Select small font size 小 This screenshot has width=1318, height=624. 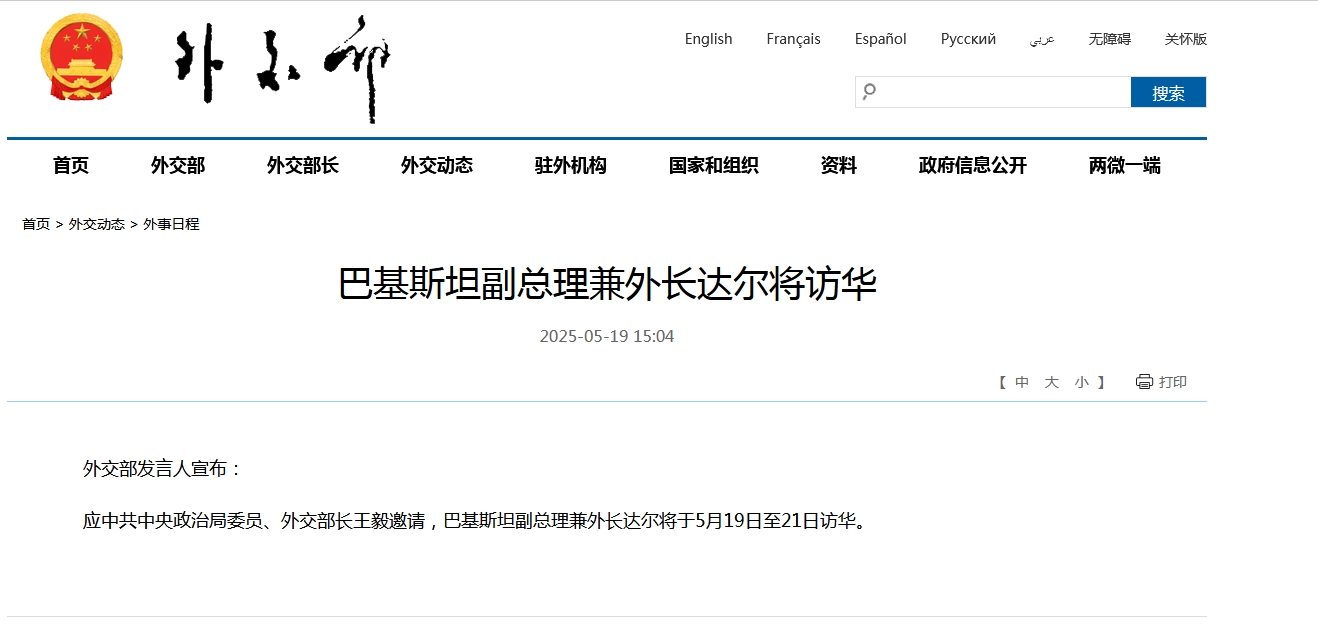click(x=1081, y=382)
